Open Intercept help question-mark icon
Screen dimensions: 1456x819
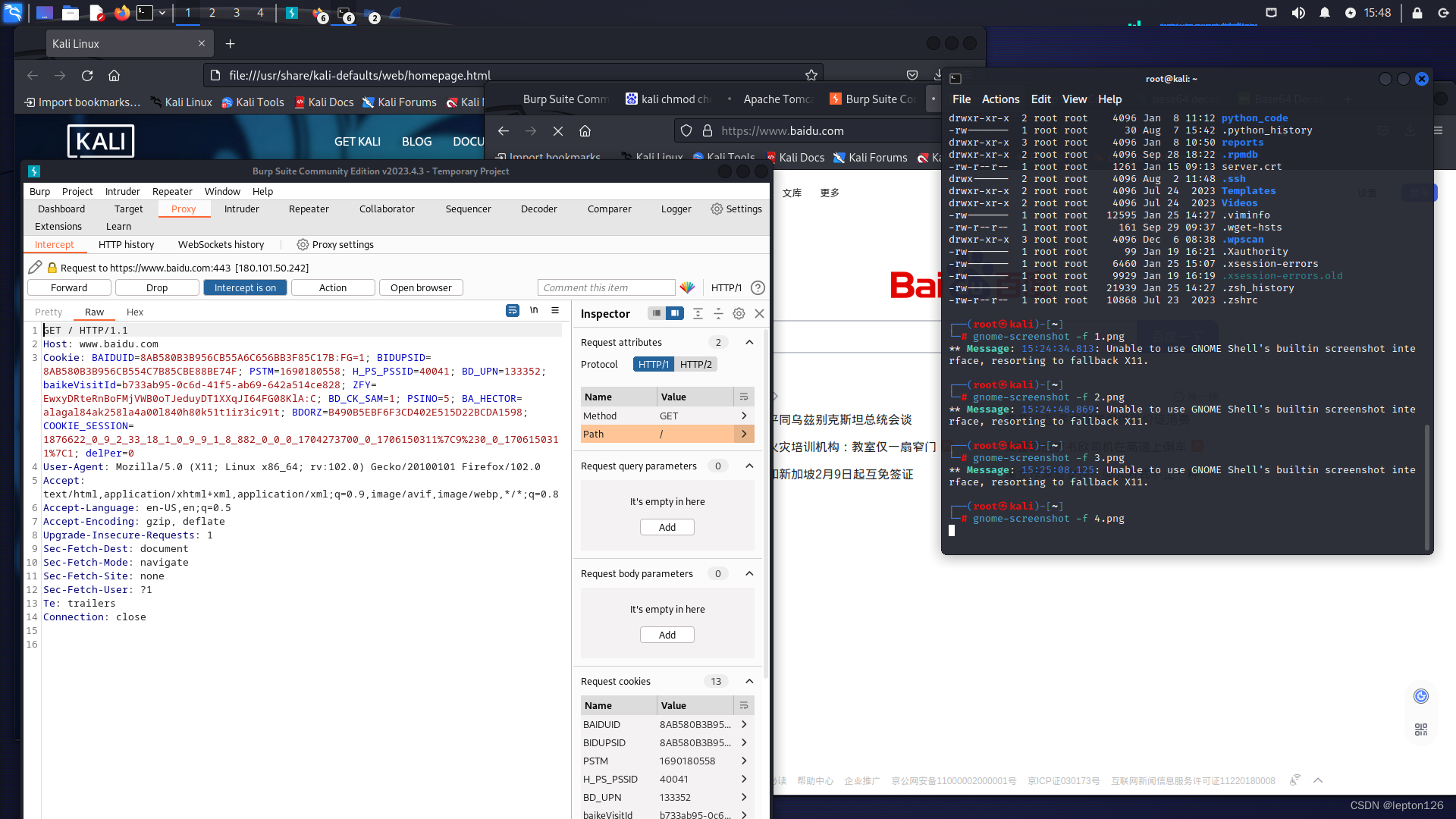click(758, 287)
